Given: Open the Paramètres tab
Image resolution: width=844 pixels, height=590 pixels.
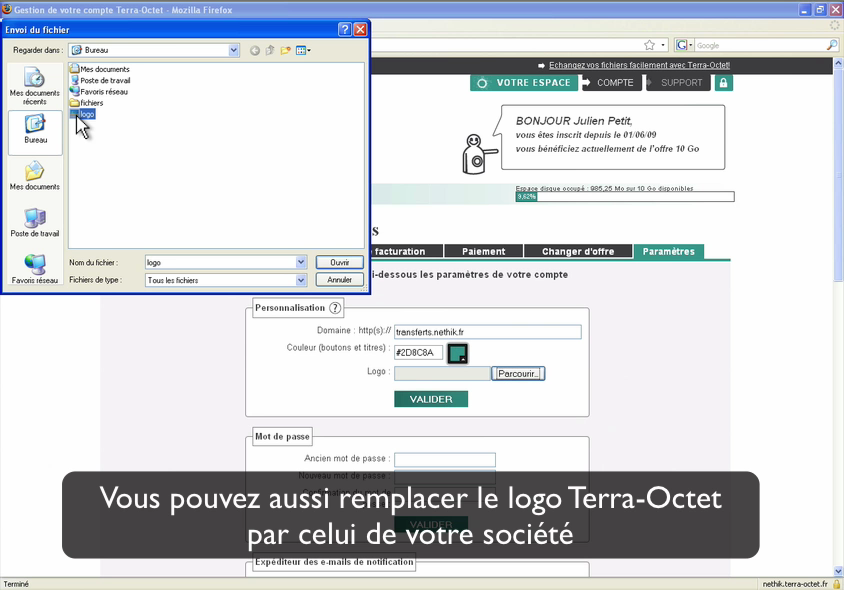Looking at the screenshot, I should pos(669,251).
